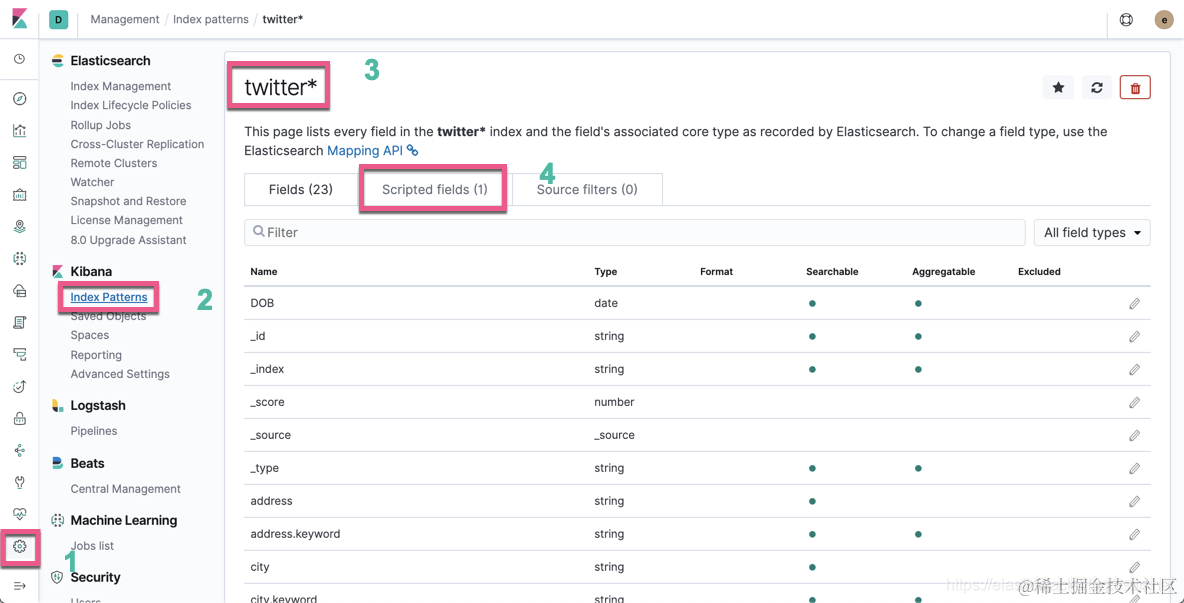1184x603 pixels.
Task: Open Rollup Jobs
Action: coord(100,125)
